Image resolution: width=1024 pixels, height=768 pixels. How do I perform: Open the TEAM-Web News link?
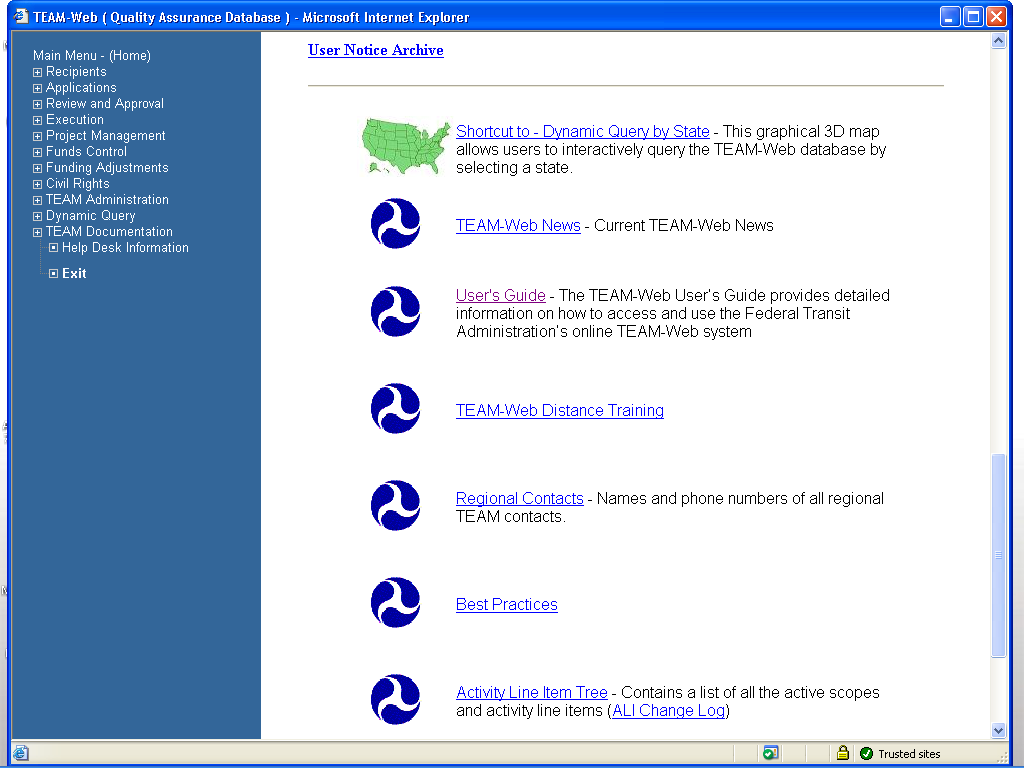pos(518,225)
